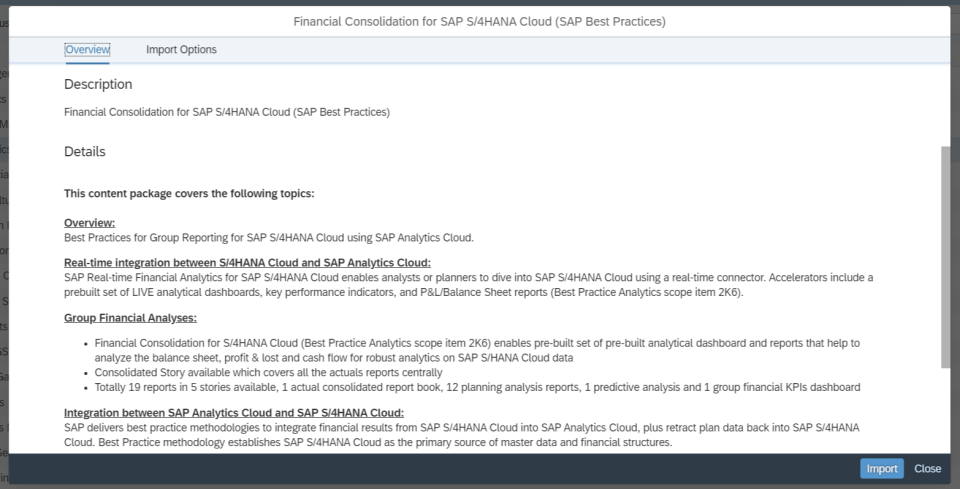
Task: Click the Description section heading
Action: click(98, 84)
